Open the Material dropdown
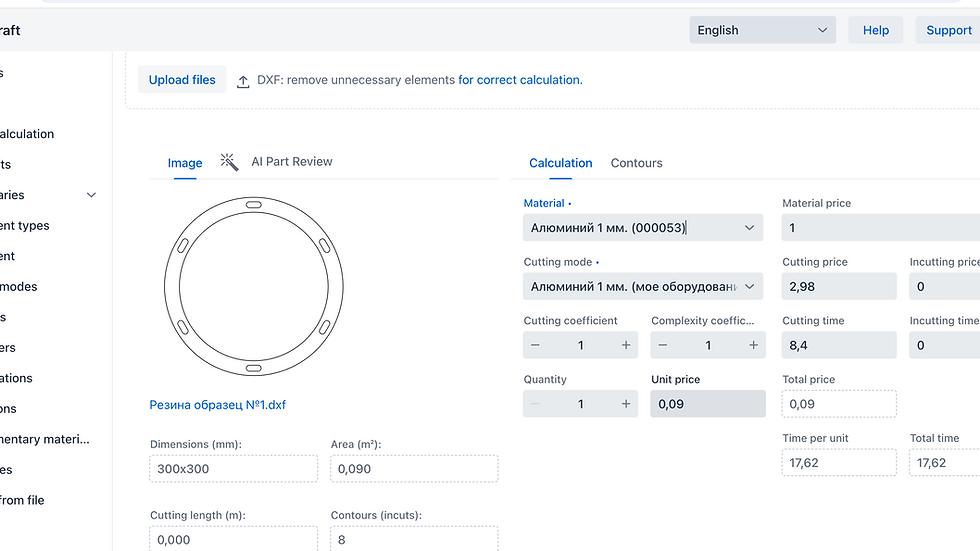Viewport: 980px width, 551px height. (x=642, y=228)
